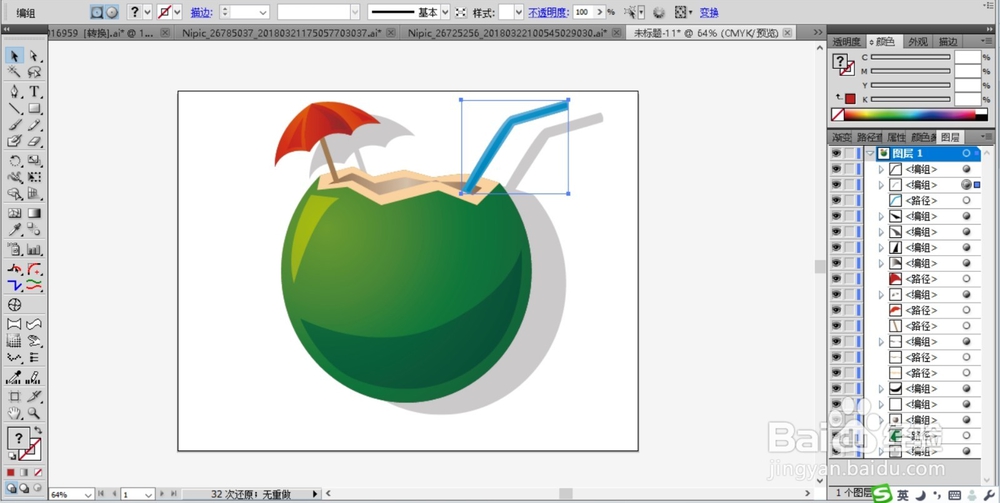Open the 样式 graphic style dropdown
Screen dimensions: 1000x503
(518, 12)
